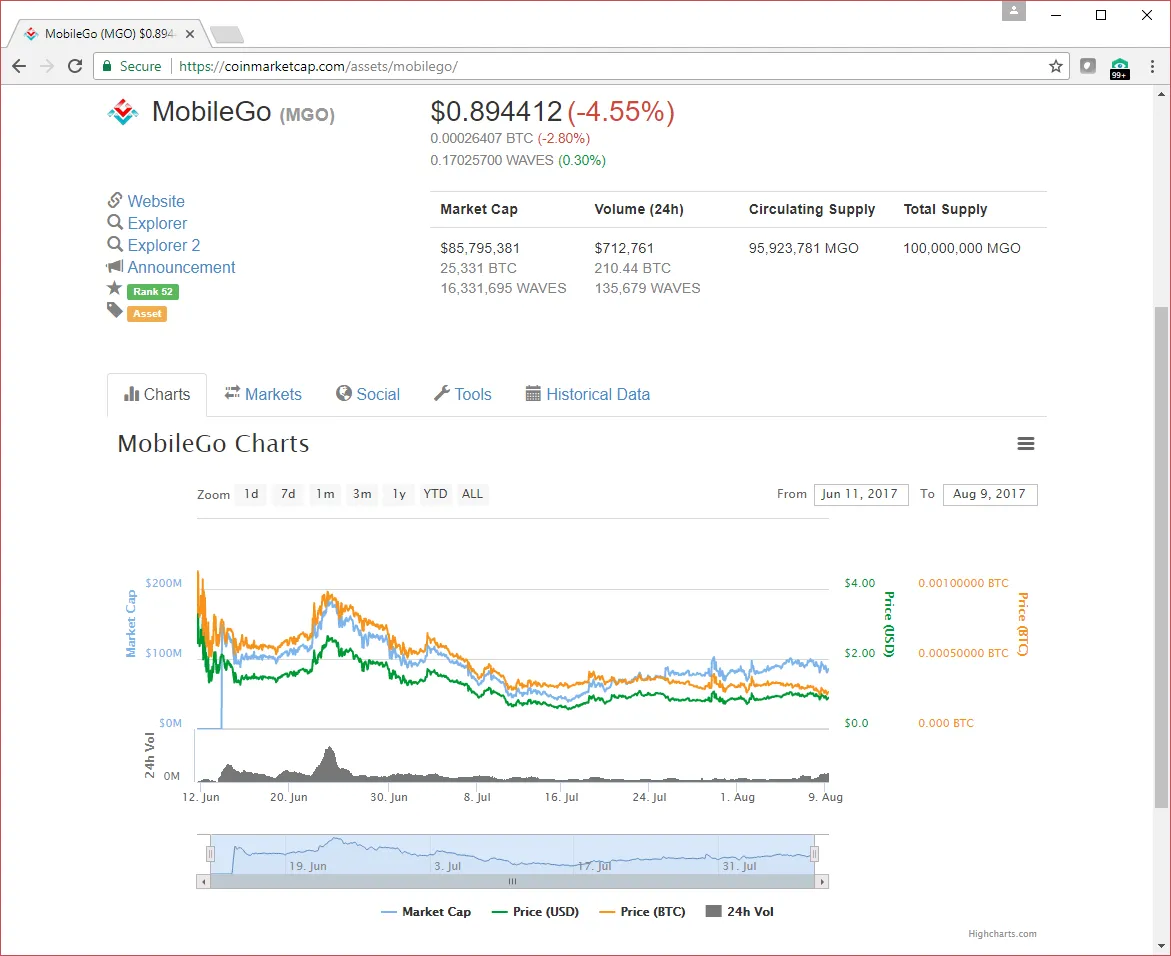Click the $0.894412 price text
The height and width of the screenshot is (956, 1171).
pyautogui.click(x=496, y=111)
